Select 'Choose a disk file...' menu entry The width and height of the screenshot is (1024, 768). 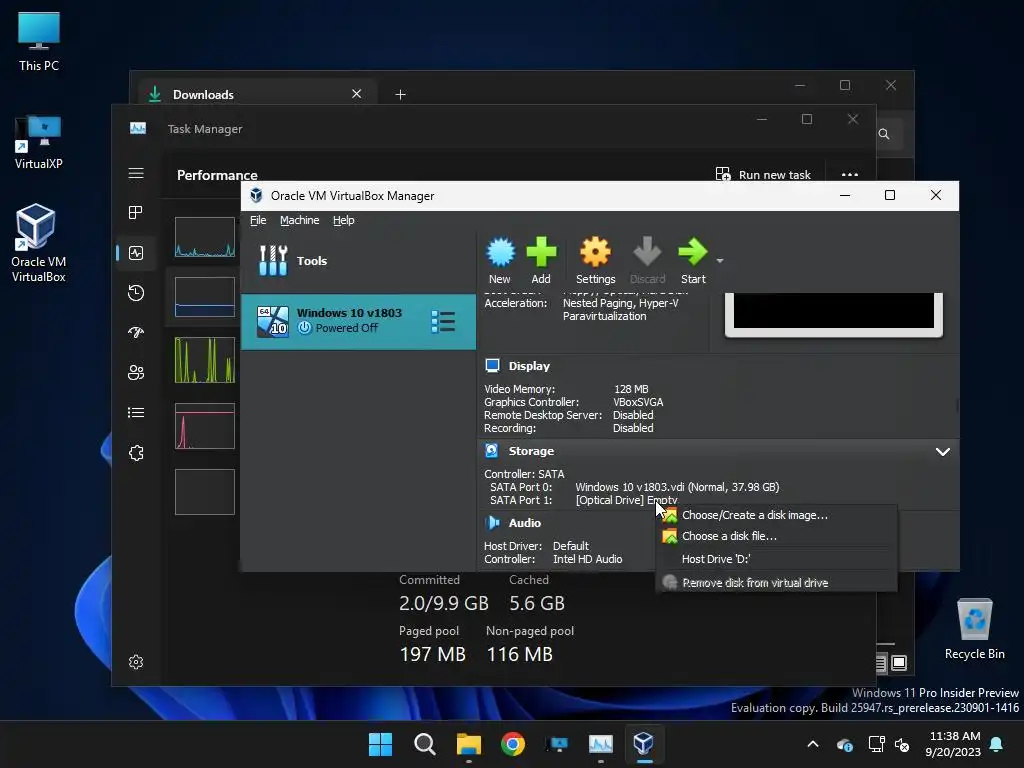[776, 536]
